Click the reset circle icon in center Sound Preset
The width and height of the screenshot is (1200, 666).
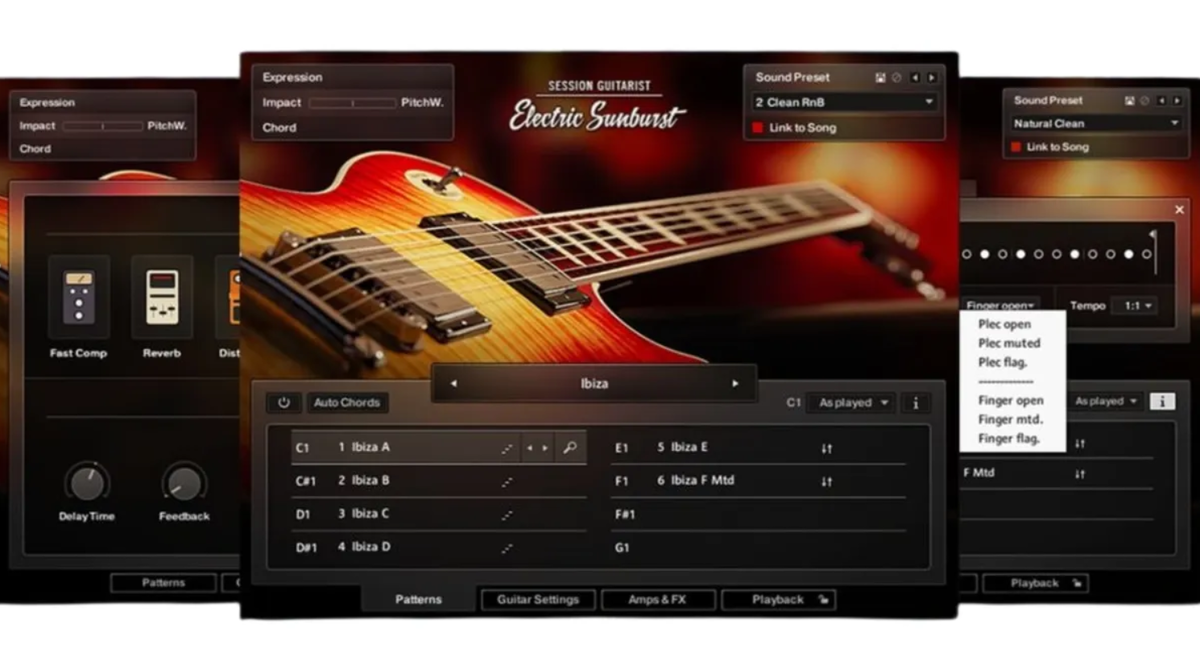pos(896,77)
